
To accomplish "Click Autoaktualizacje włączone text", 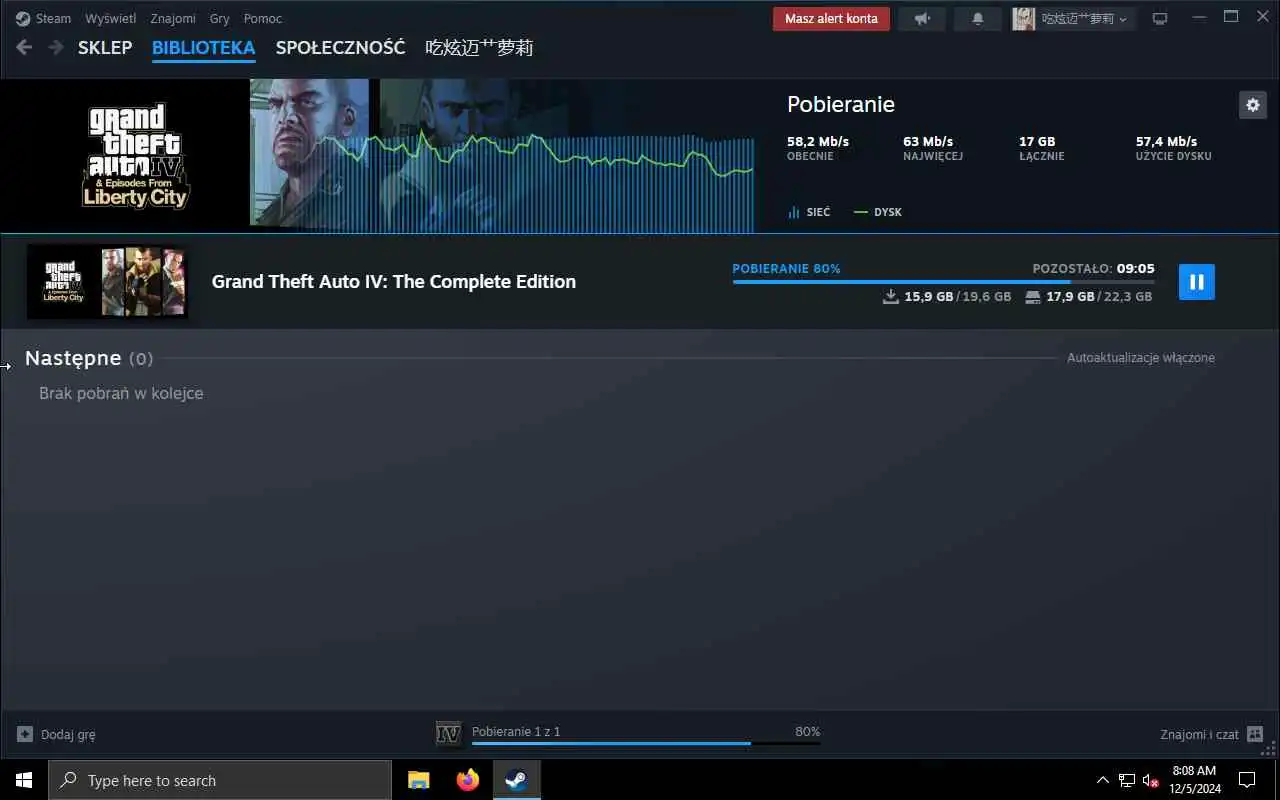I will tap(1141, 358).
